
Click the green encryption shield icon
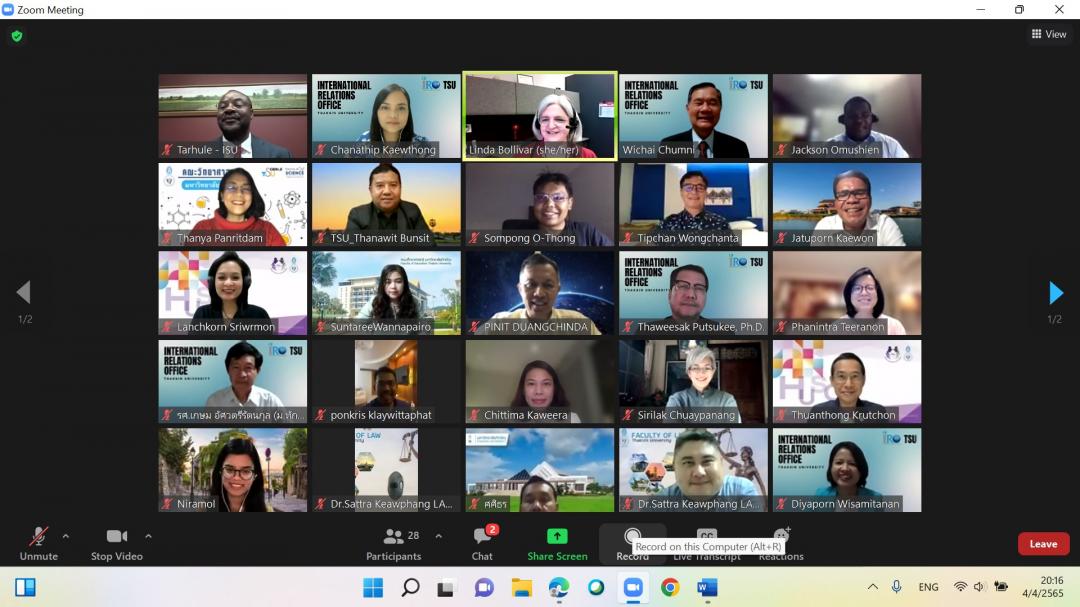[16, 36]
